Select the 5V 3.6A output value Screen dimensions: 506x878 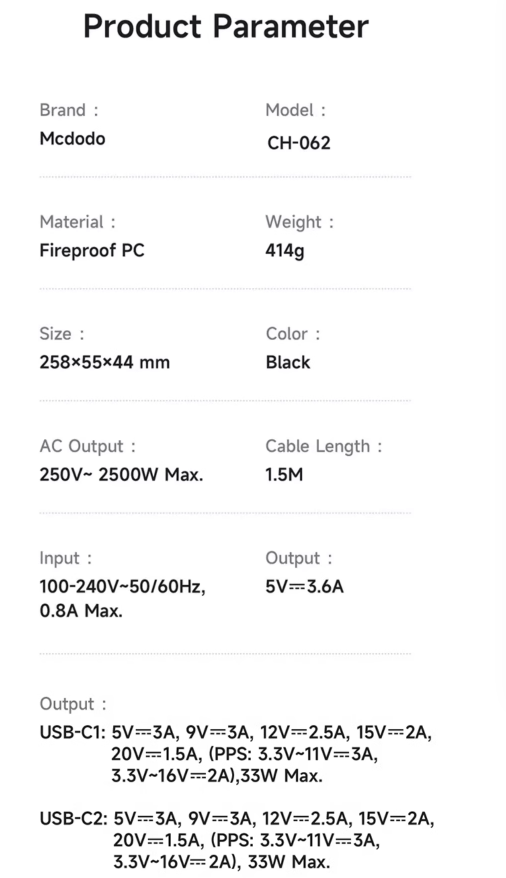pos(304,586)
